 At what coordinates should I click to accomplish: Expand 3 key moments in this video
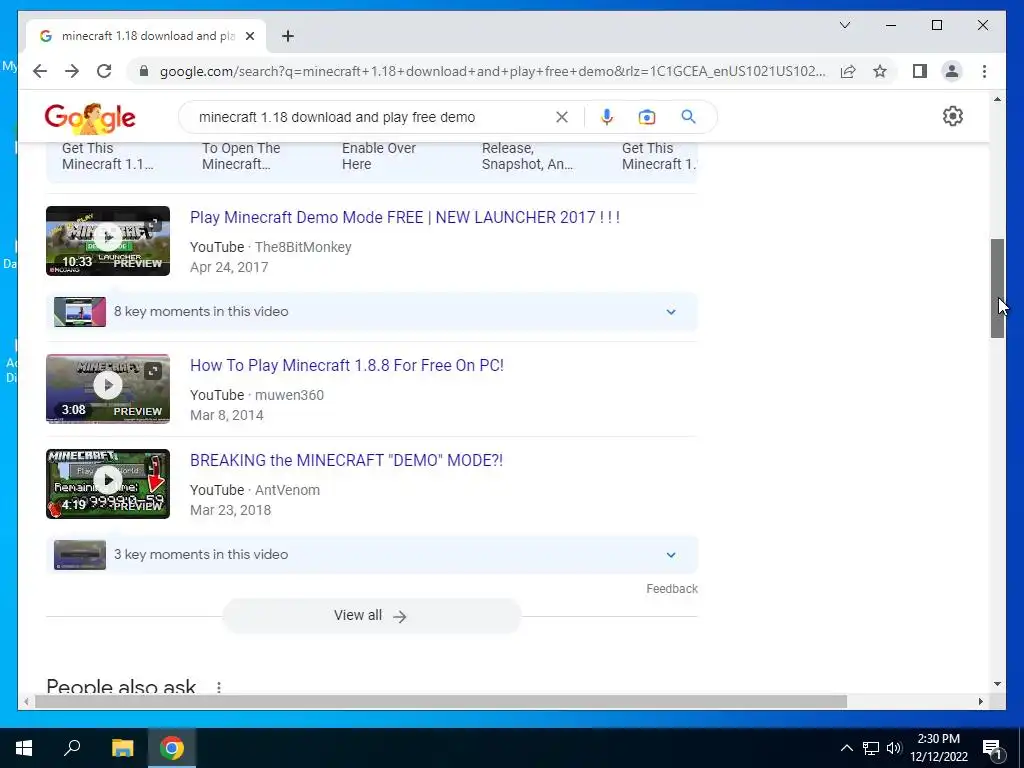(x=372, y=554)
